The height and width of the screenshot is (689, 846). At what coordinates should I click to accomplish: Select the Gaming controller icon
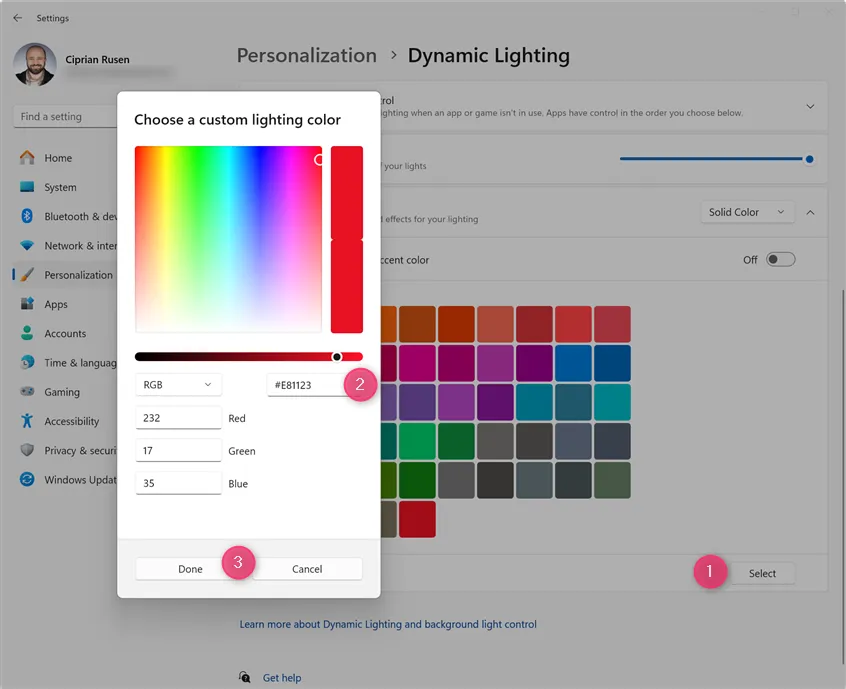(27, 392)
